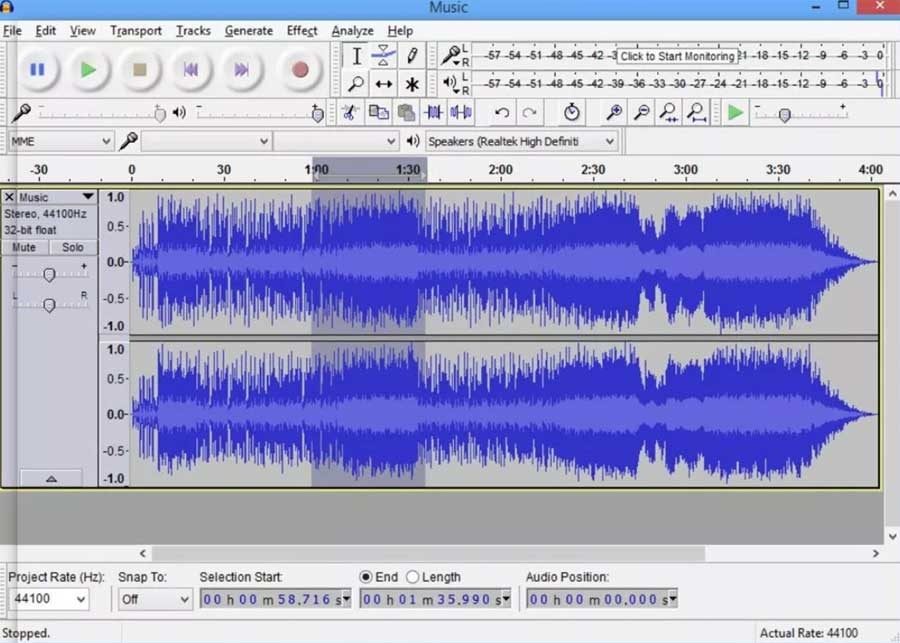Open the MME audio host dropdown
The height and width of the screenshot is (643, 900).
60,141
